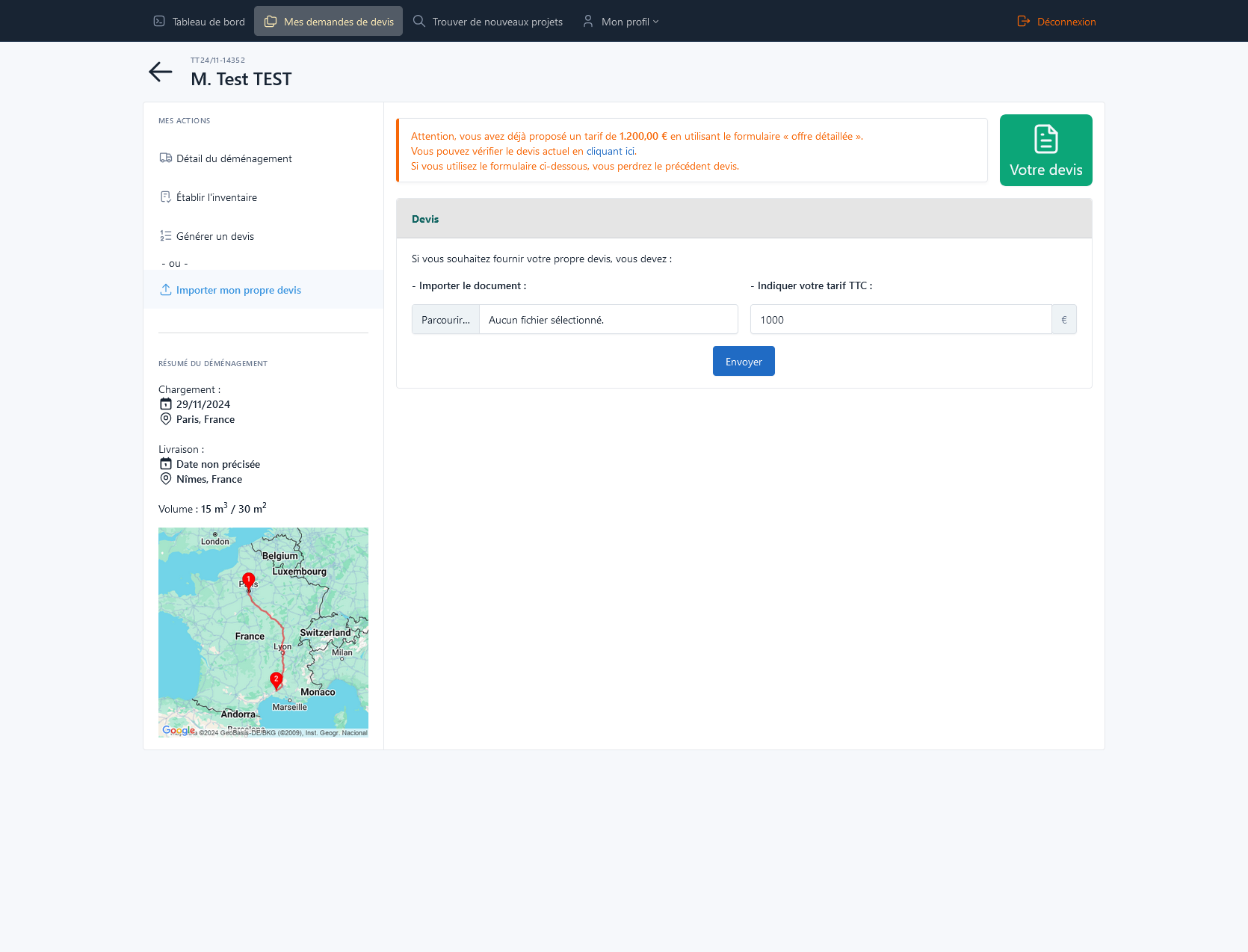The width and height of the screenshot is (1248, 952).
Task: Click the Générer un devis list icon
Action: click(x=166, y=235)
